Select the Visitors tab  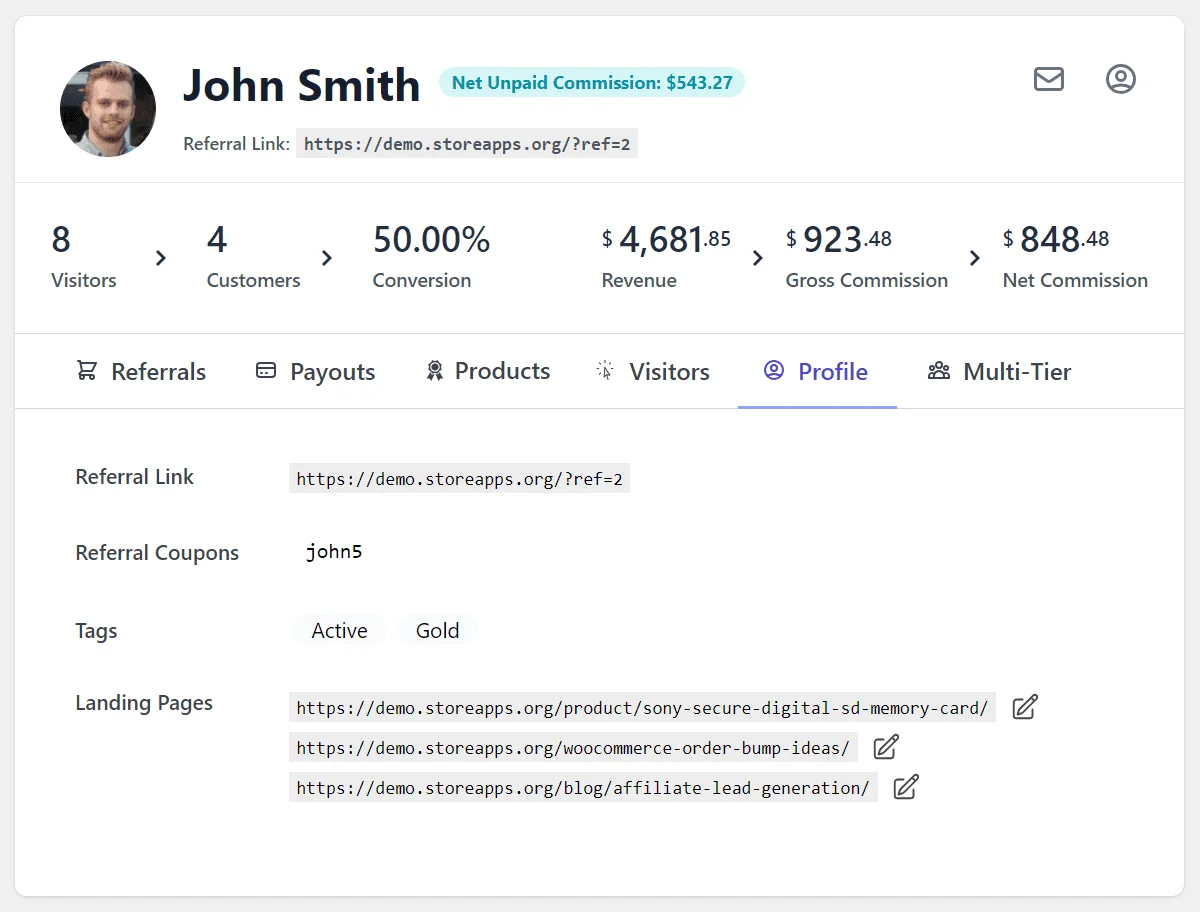(652, 372)
